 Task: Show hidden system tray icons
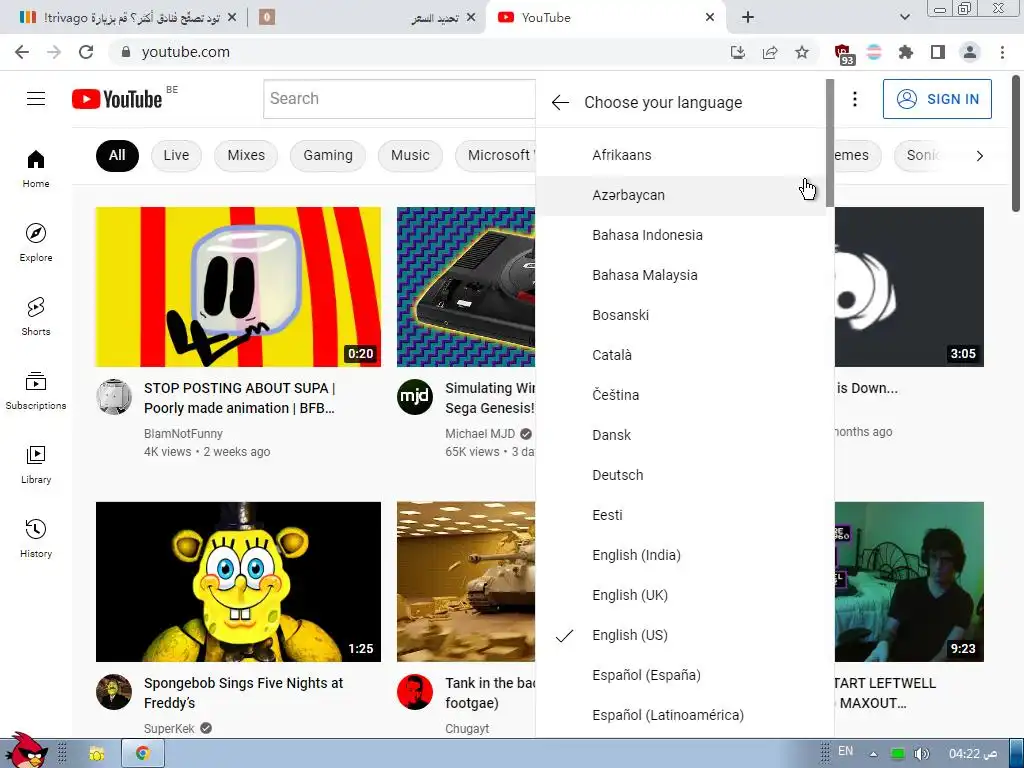(x=873, y=754)
